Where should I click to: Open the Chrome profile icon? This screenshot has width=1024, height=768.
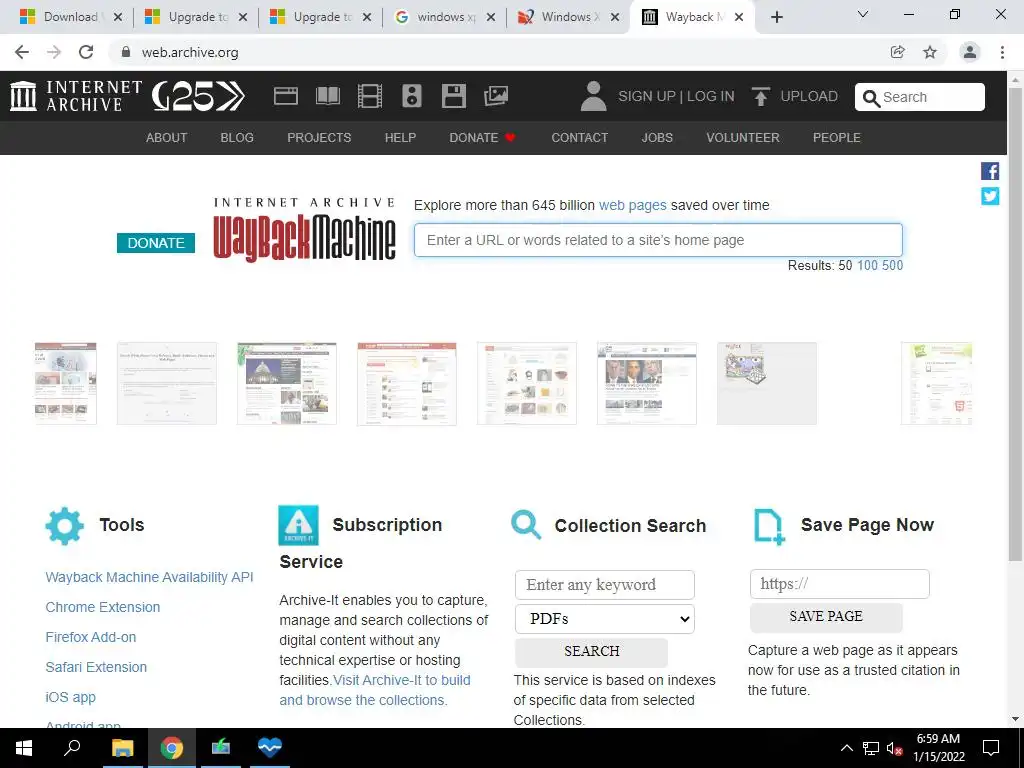point(970,52)
